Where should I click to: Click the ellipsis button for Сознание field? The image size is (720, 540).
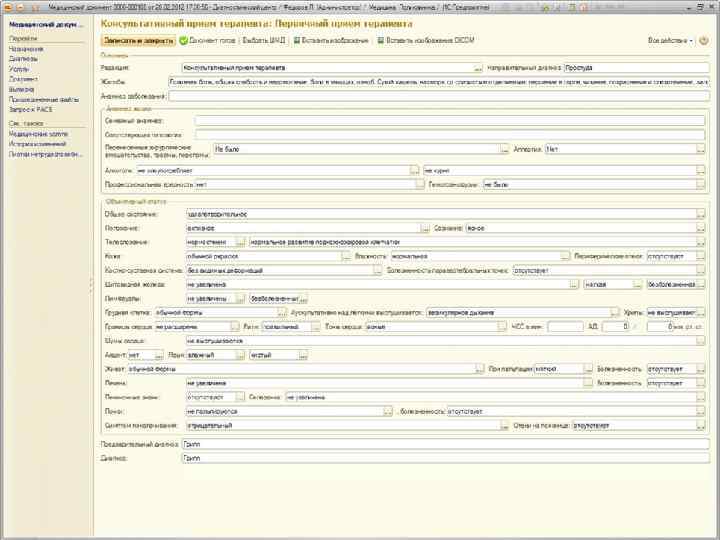pyautogui.click(x=702, y=228)
